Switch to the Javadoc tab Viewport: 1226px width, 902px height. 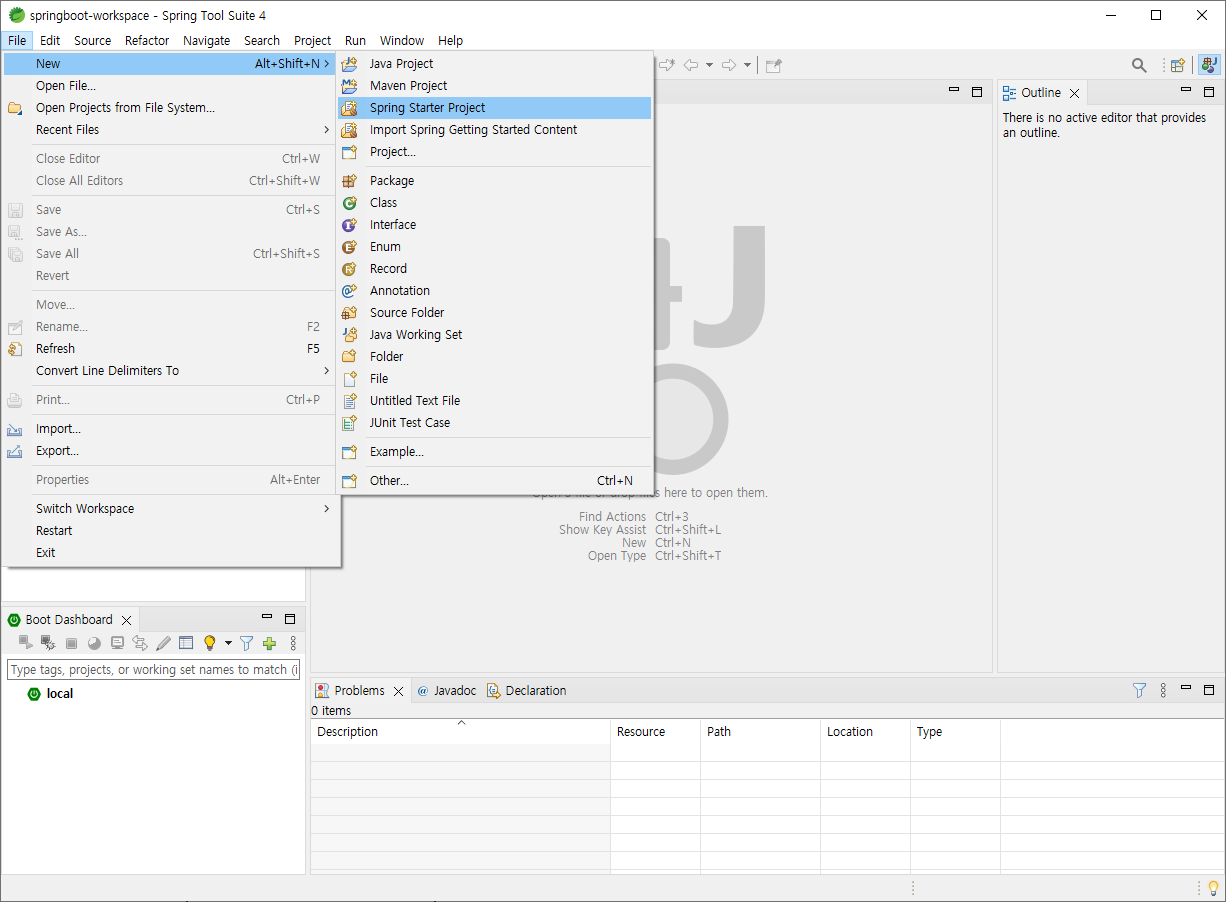pyautogui.click(x=447, y=691)
